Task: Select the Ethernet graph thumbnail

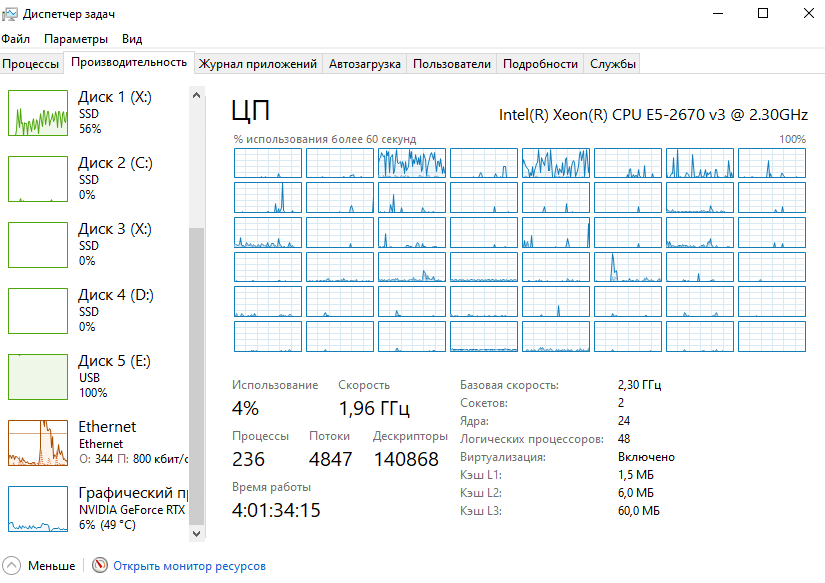Action: 38,443
